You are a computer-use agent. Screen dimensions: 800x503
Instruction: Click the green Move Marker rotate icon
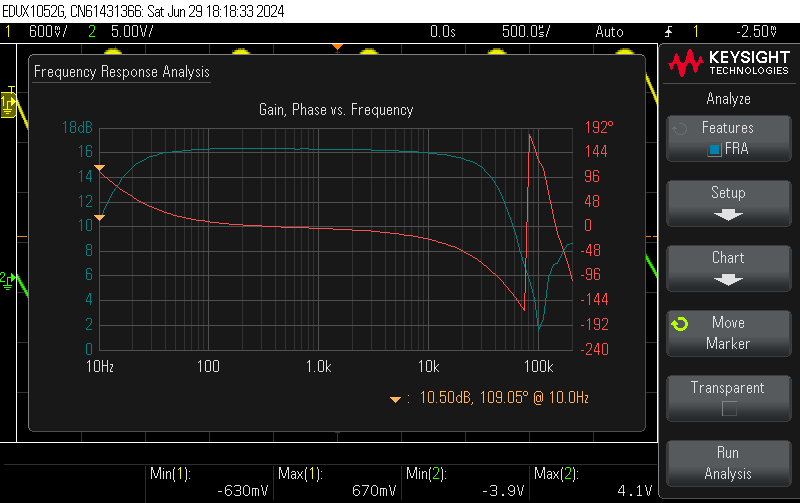[680, 323]
